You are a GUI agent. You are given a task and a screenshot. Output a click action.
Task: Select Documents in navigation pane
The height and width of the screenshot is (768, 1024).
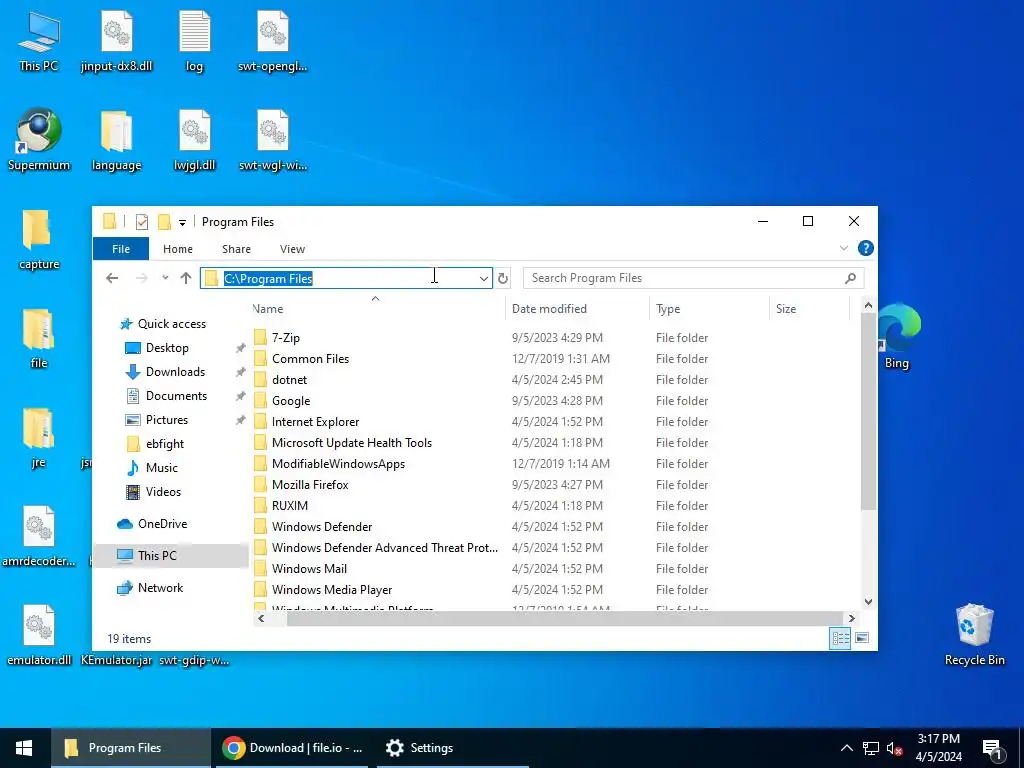pos(176,396)
